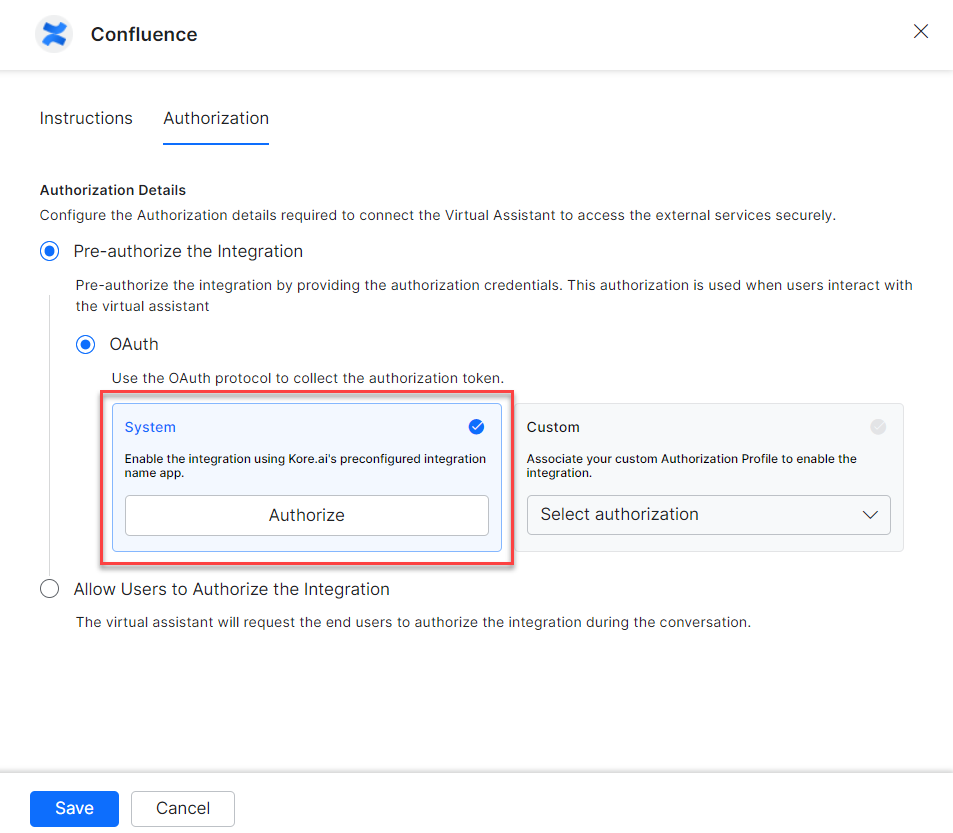Click the Custom card title
The height and width of the screenshot is (833, 953).
[553, 427]
